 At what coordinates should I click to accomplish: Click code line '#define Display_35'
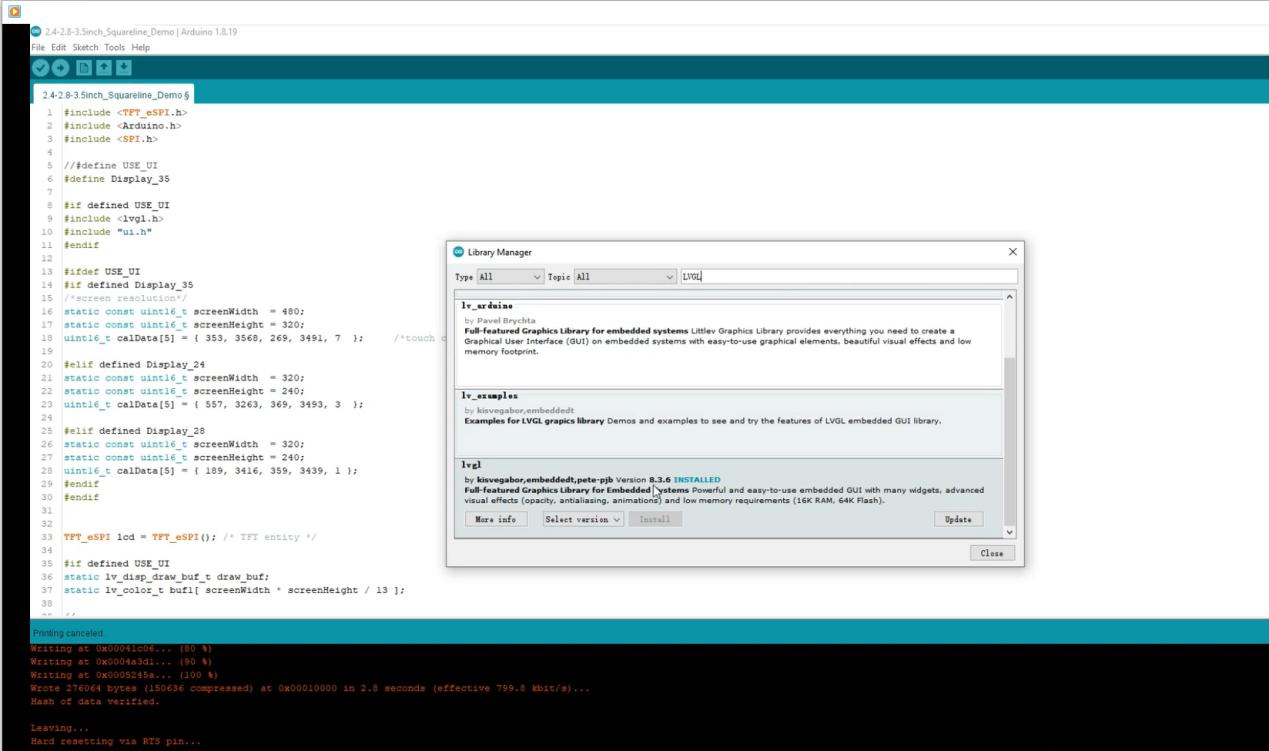(x=116, y=179)
